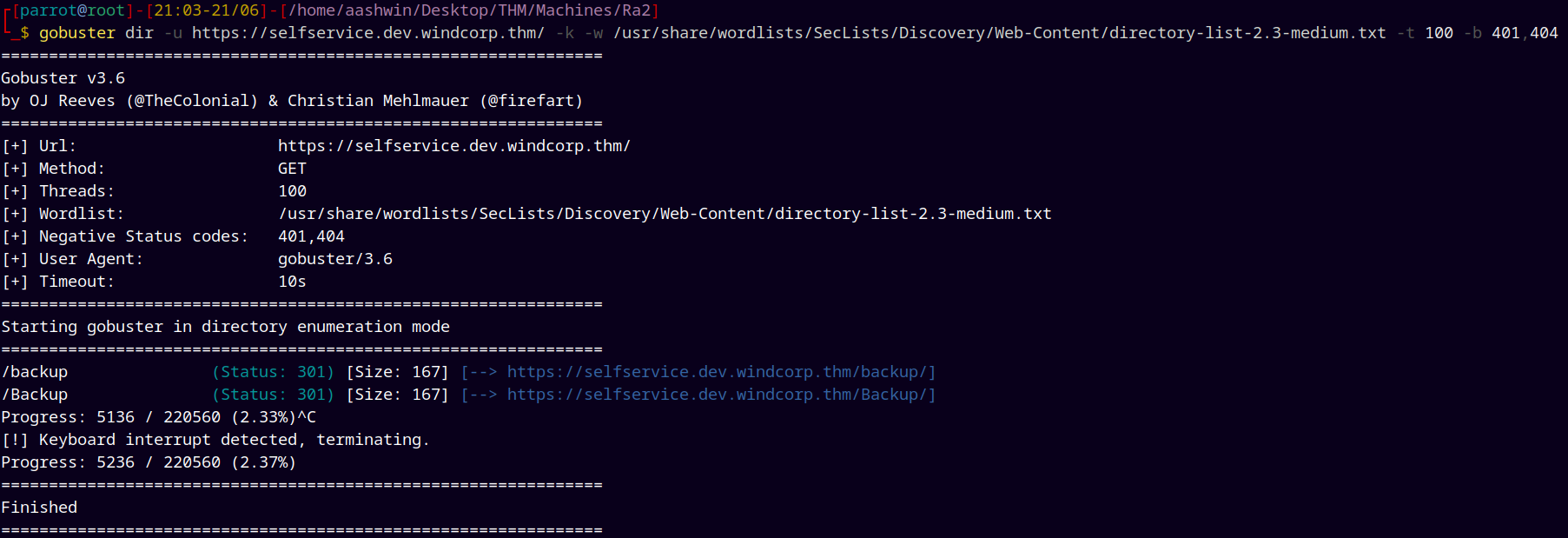Viewport: 1568px width, 538px height.
Task: Click the target URL in the command line
Action: pos(368,33)
